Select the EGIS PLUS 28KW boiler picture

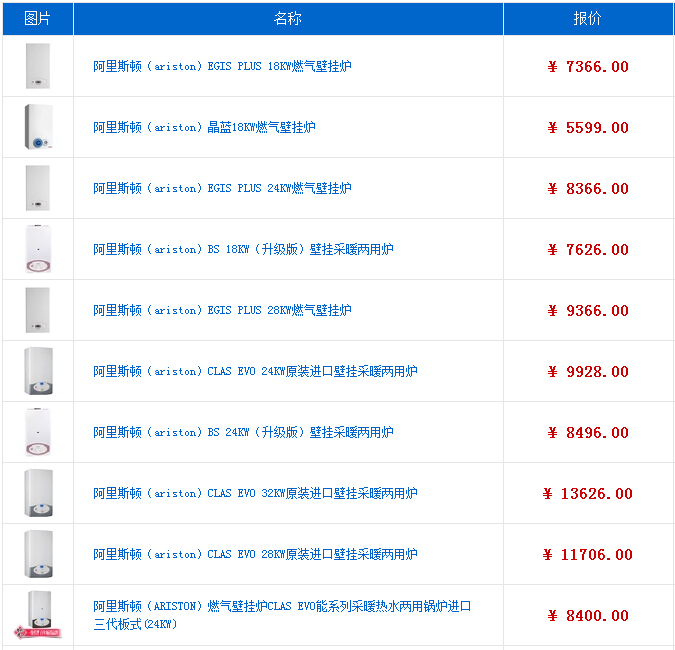click(x=38, y=311)
